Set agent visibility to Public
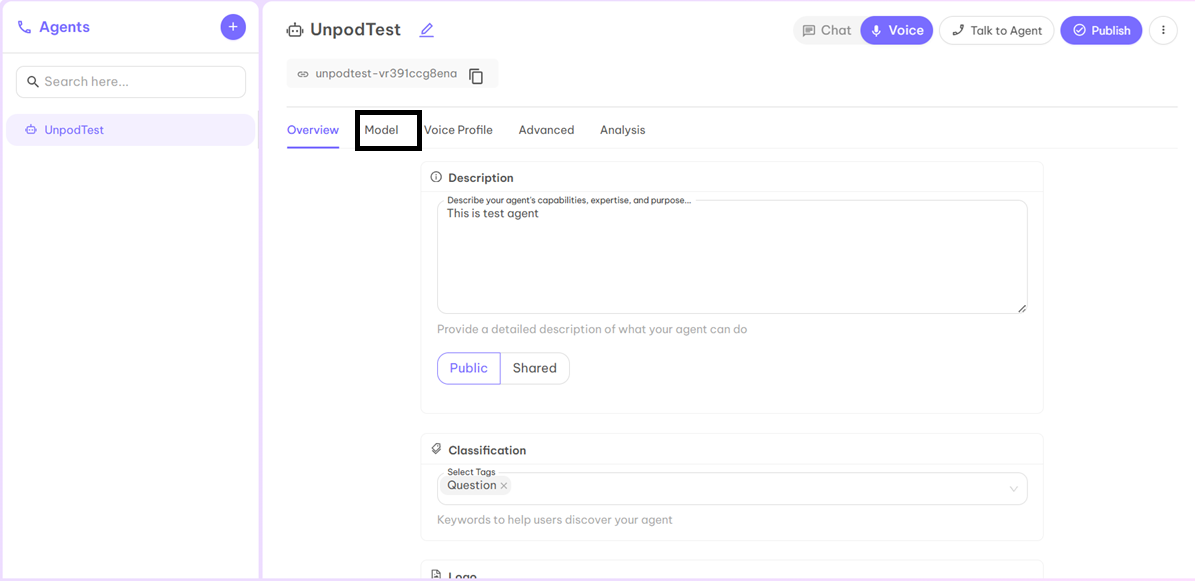Screen dimensions: 1195x581 click(469, 368)
